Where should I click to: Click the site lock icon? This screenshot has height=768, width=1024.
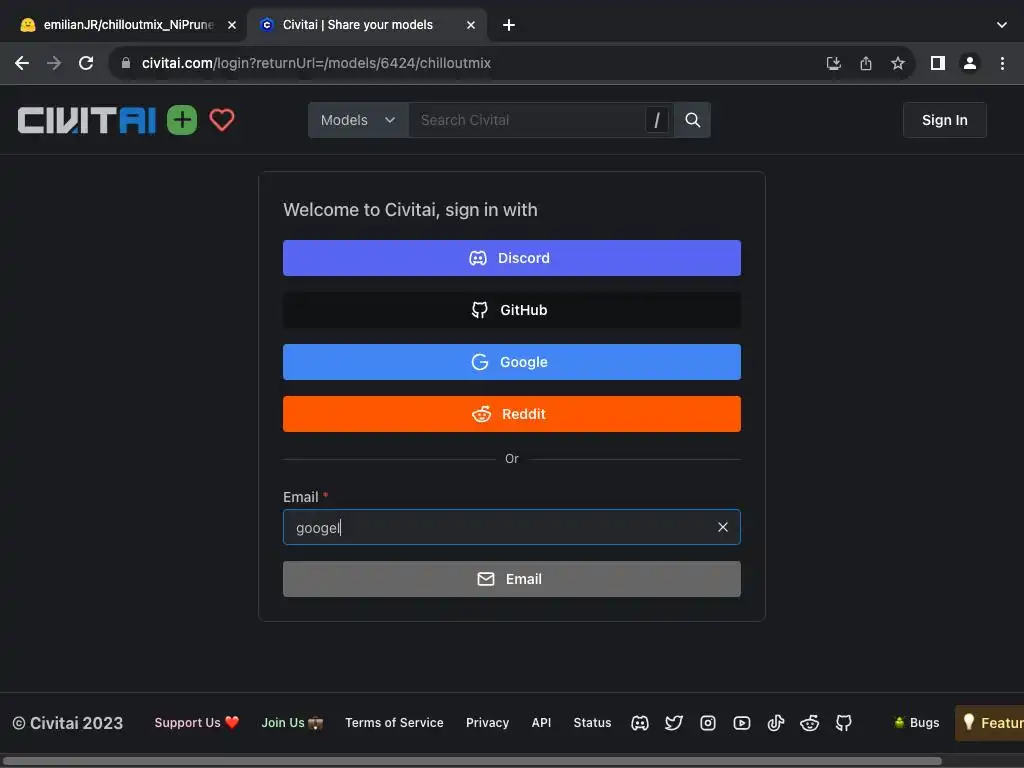[x=126, y=63]
